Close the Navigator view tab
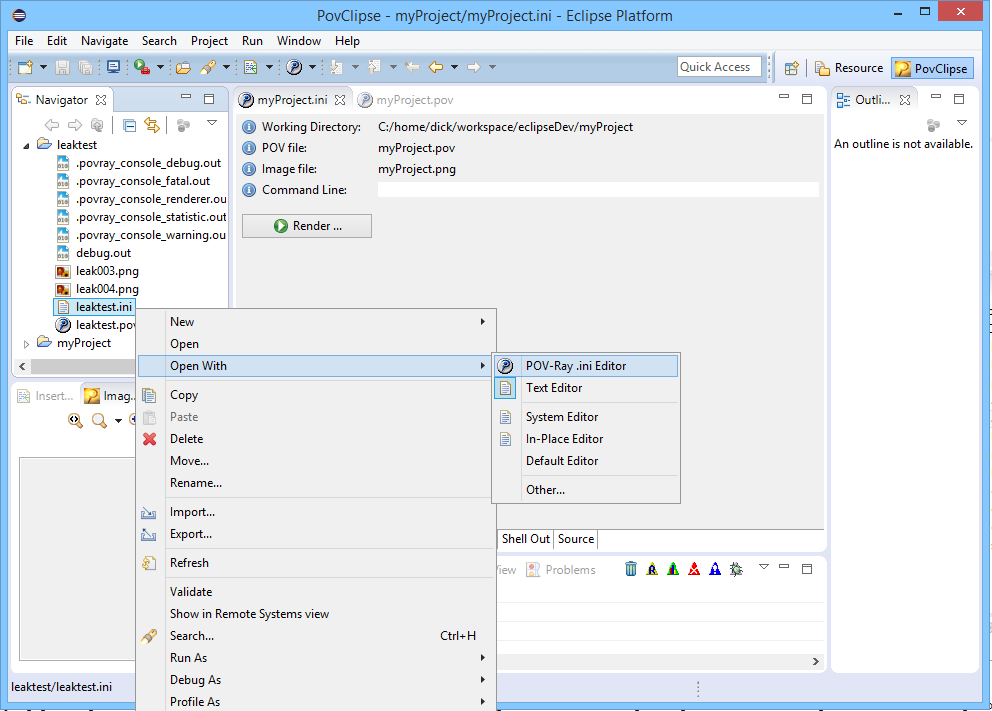 tap(101, 100)
